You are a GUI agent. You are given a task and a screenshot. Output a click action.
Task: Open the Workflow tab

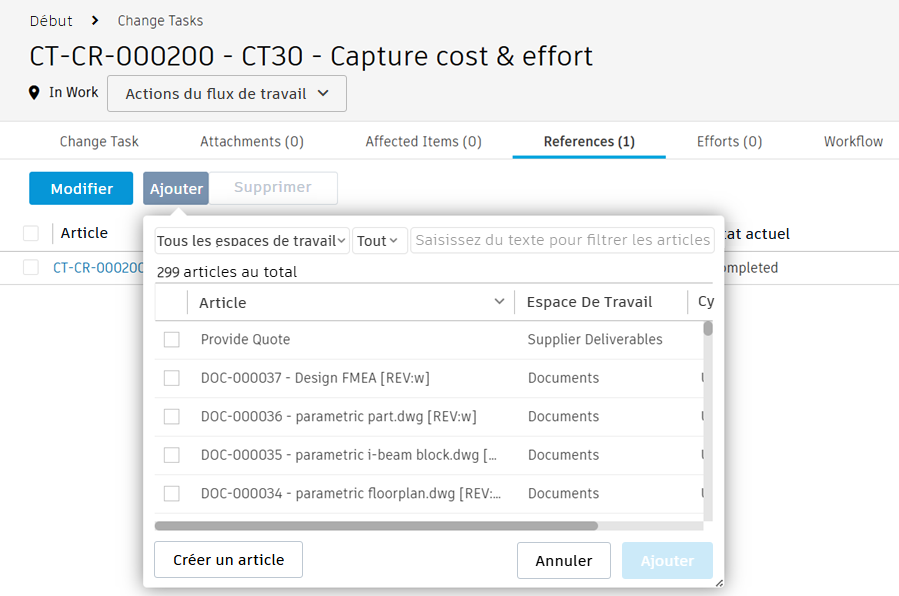pos(853,141)
